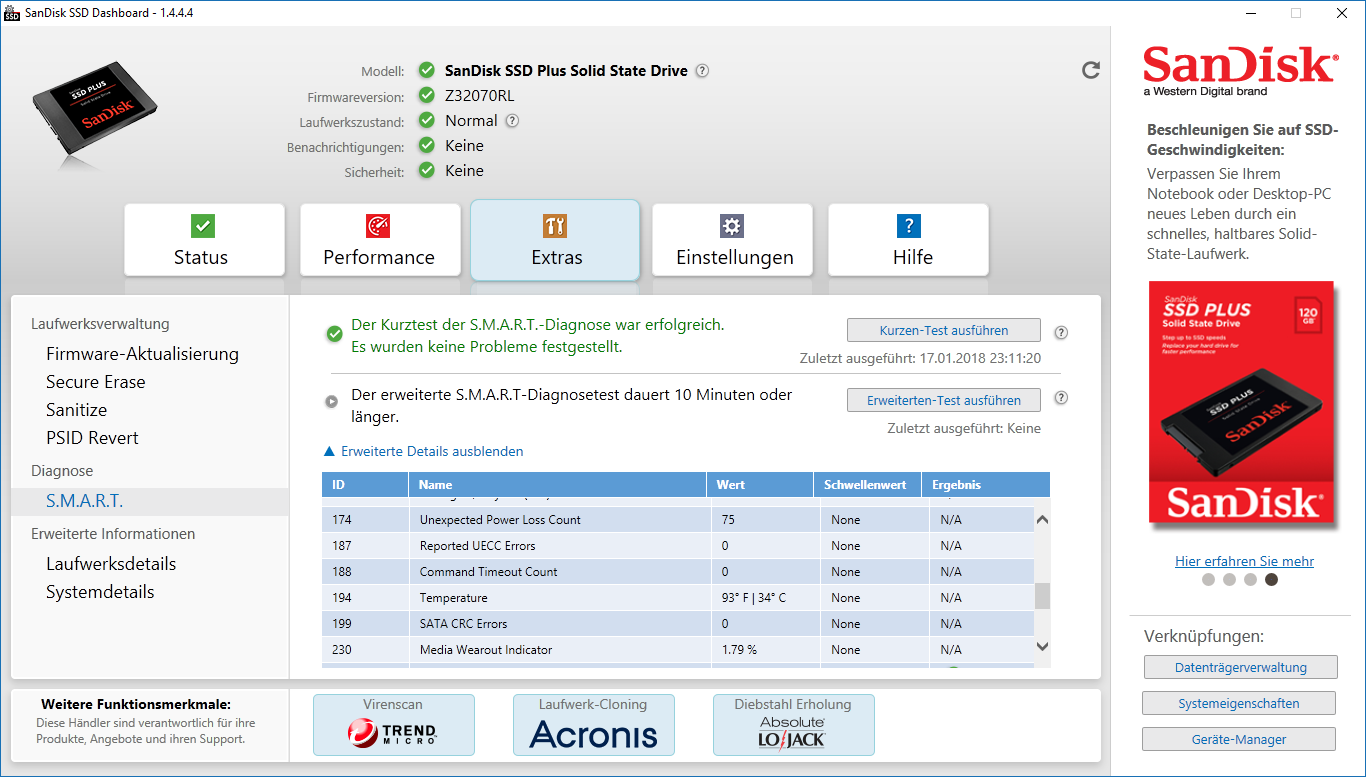
Task: Click Temperature value 93° F | 34° C
Action: pos(754,598)
